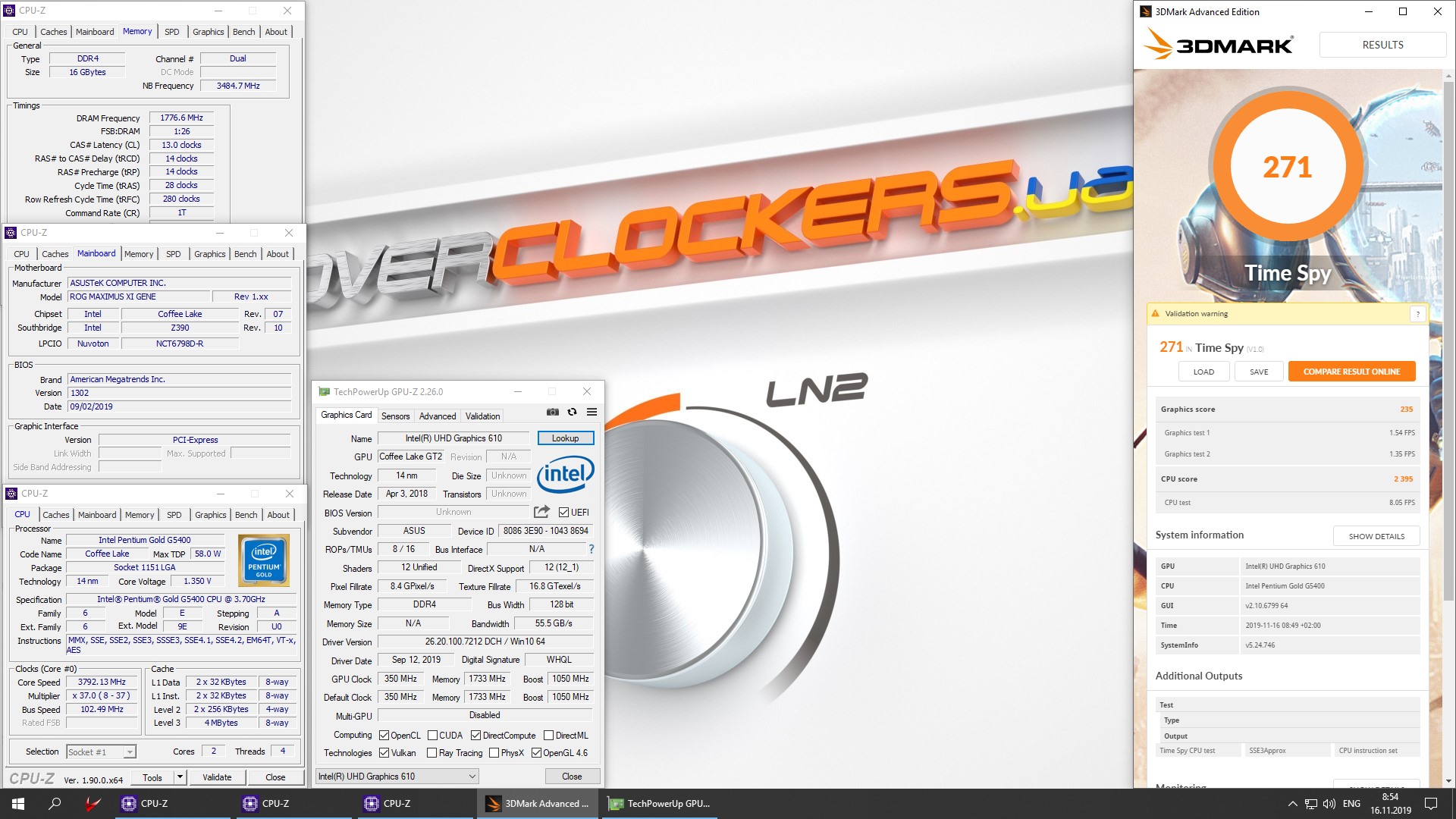Image resolution: width=1456 pixels, height=819 pixels.
Task: Click the GPU-Z Name field Intel UHD Graphics 610
Action: 453,438
